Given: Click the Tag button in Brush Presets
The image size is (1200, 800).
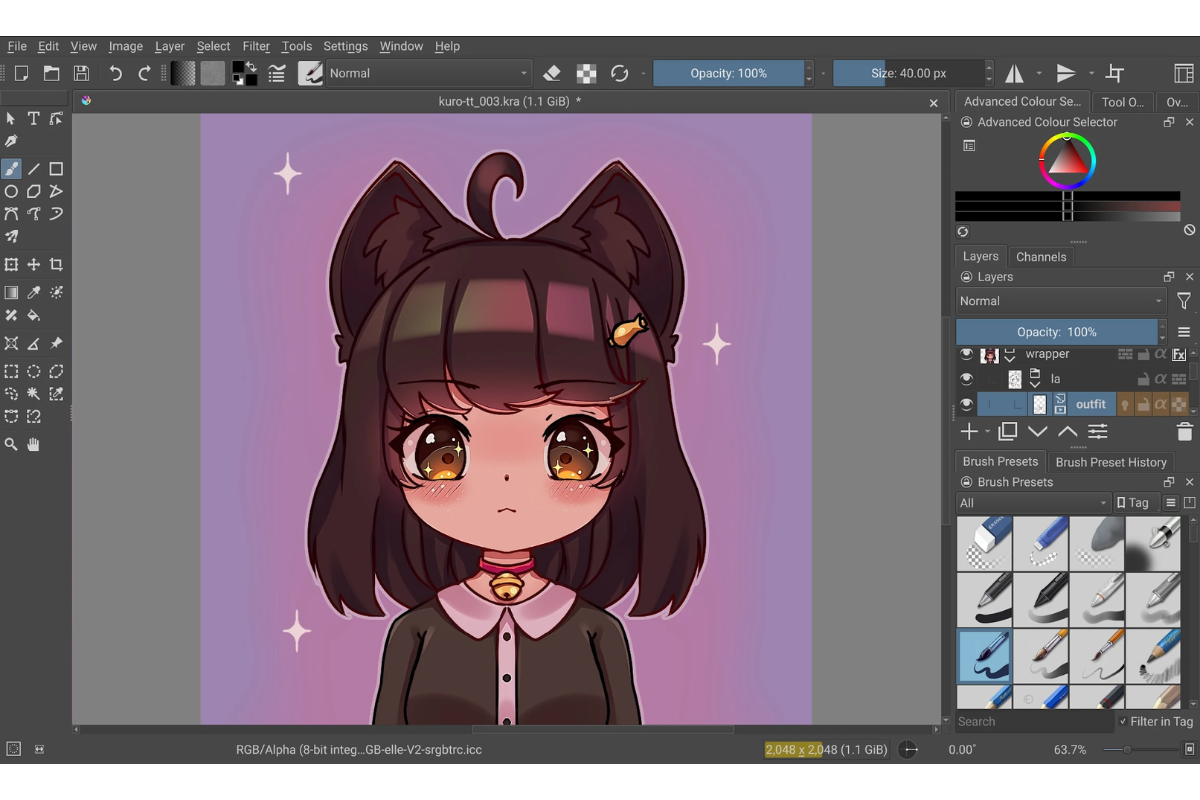Looking at the screenshot, I should coord(1132,503).
